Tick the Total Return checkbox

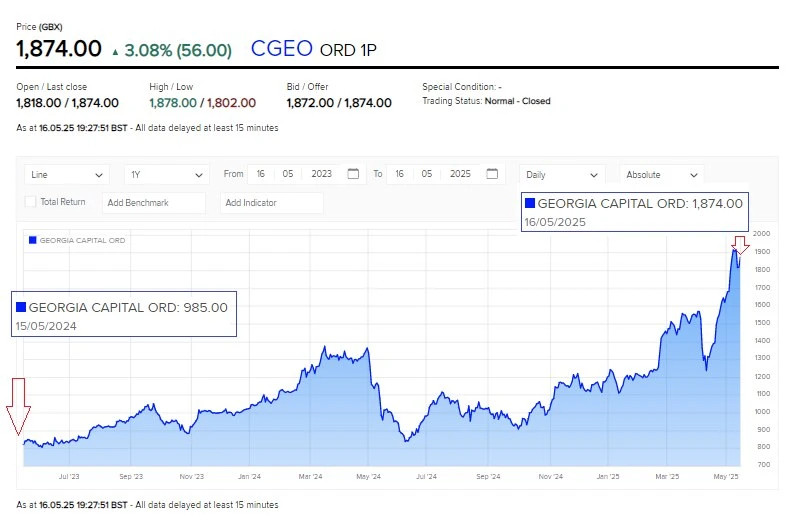point(30,202)
